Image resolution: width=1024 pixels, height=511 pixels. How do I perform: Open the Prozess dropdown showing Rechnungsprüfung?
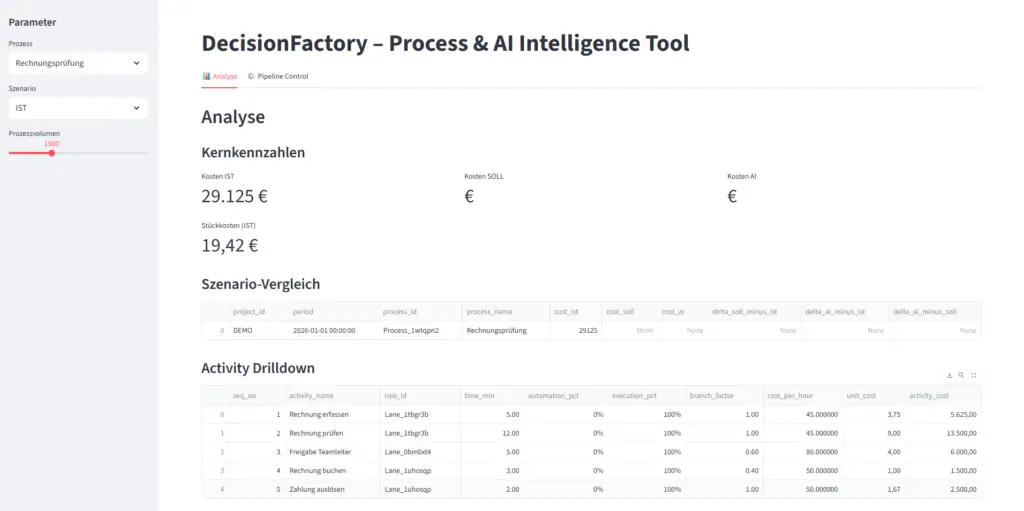pos(78,63)
